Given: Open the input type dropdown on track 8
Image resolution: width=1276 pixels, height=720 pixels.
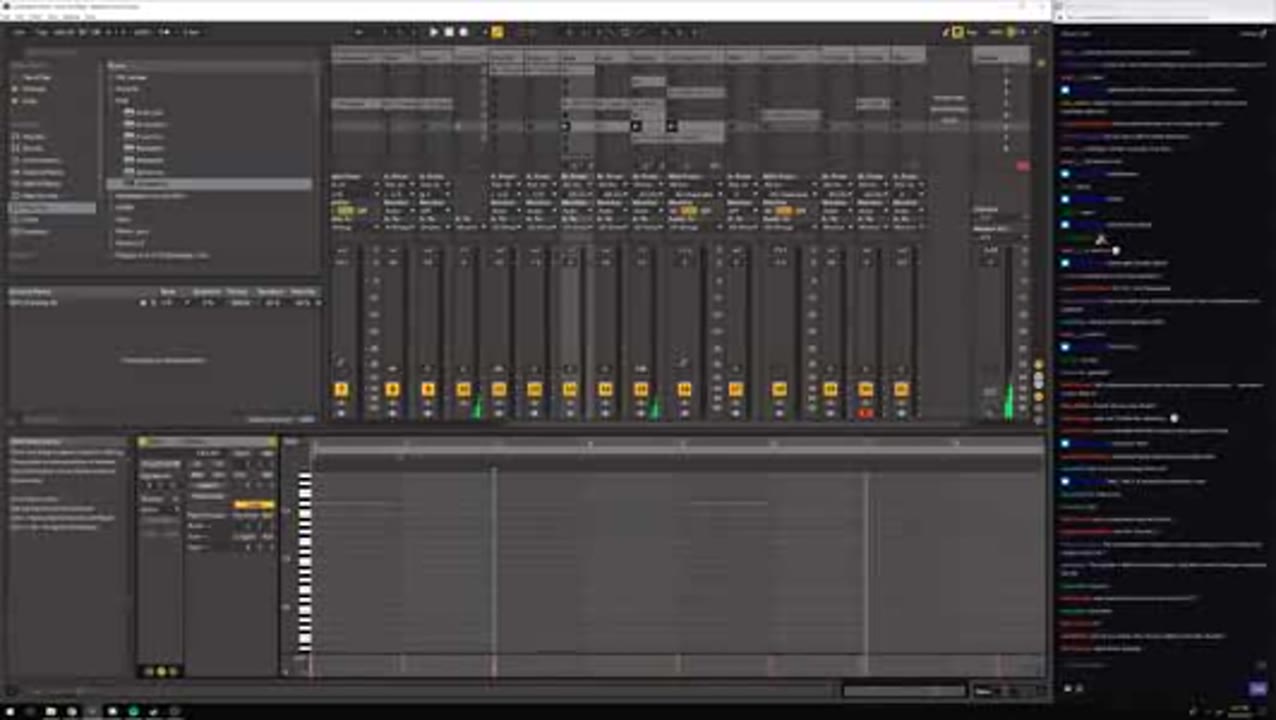Looking at the screenshot, I should click(398, 185).
